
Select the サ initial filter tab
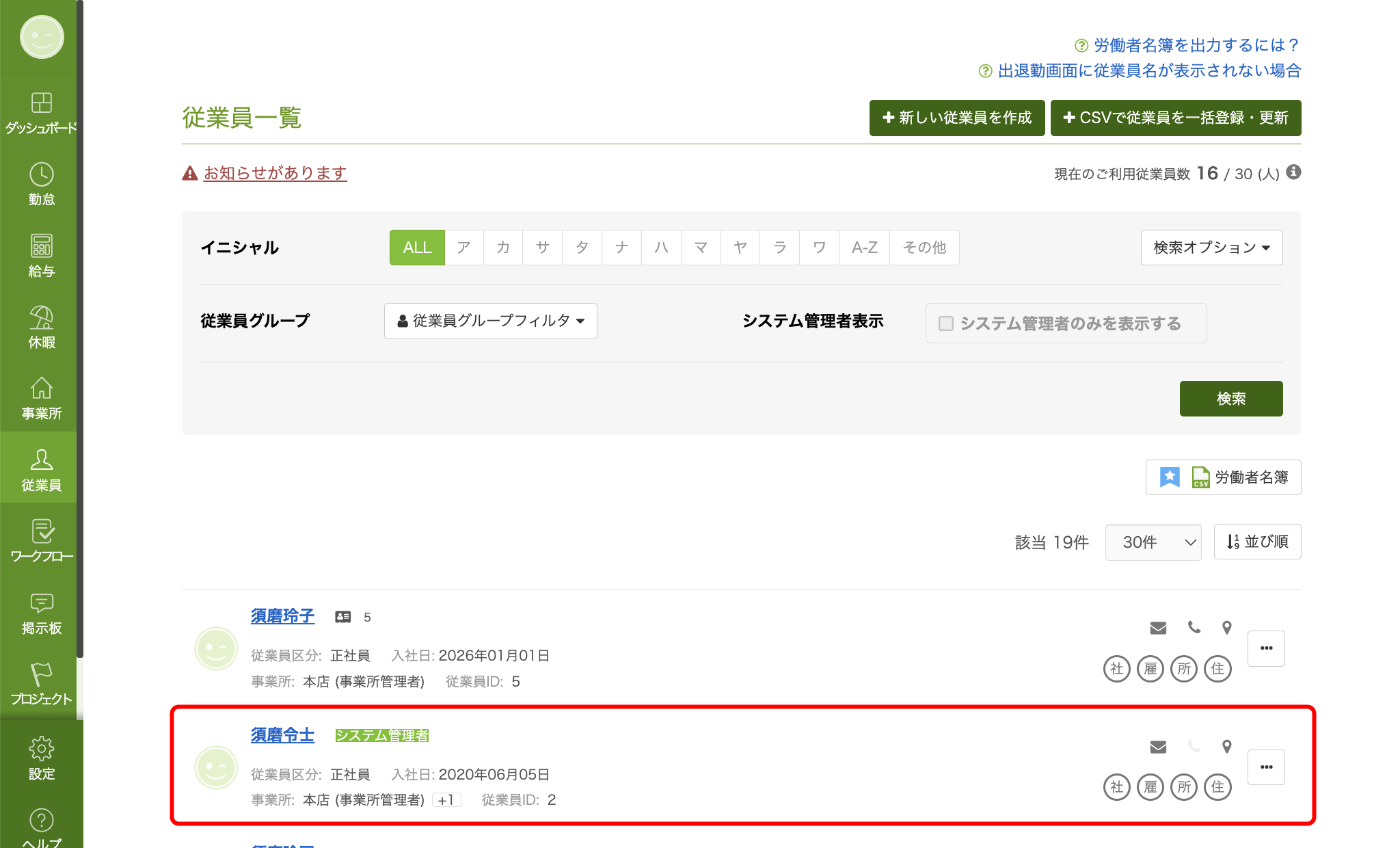(543, 248)
